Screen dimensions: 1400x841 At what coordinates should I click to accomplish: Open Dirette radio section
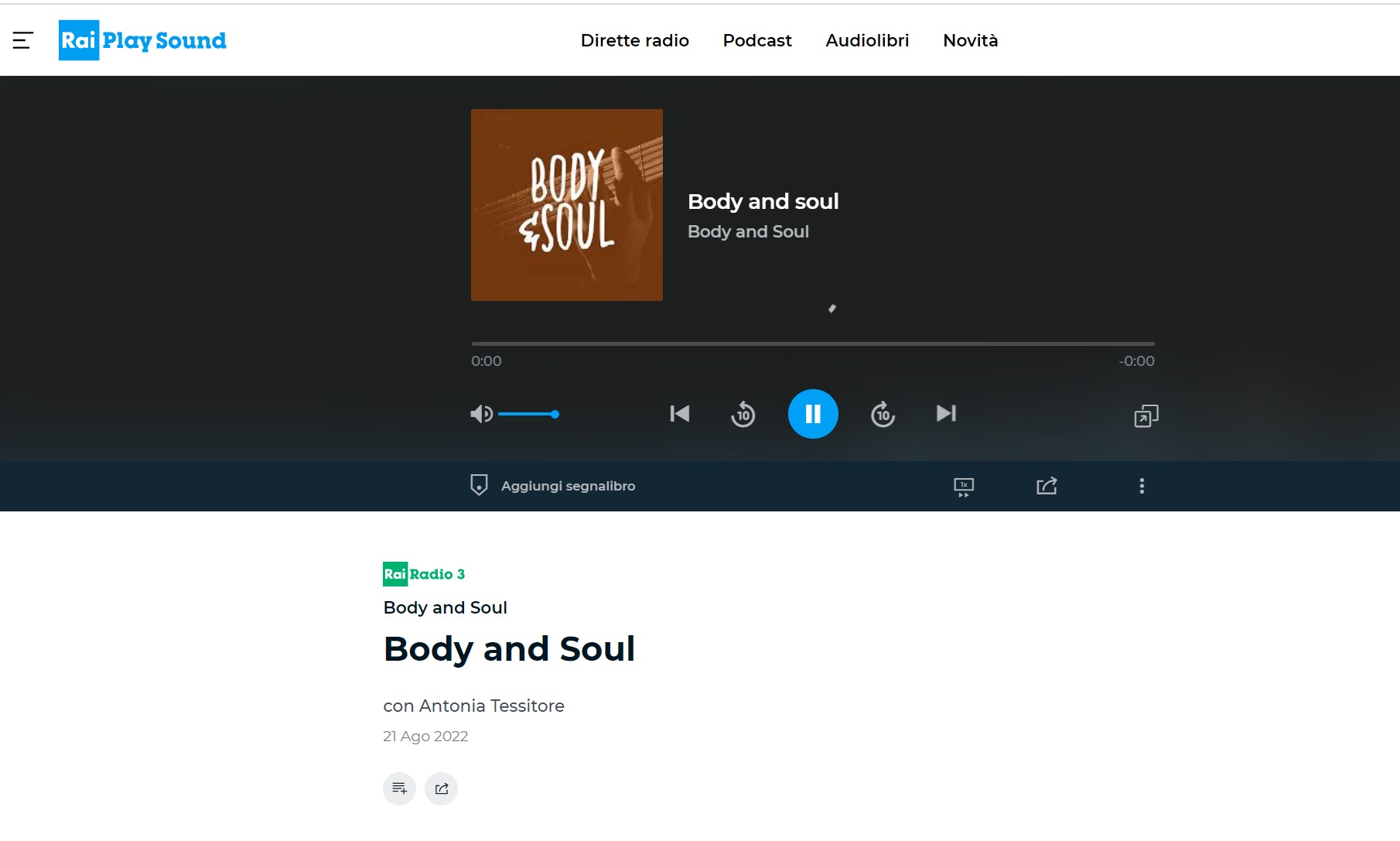click(635, 40)
